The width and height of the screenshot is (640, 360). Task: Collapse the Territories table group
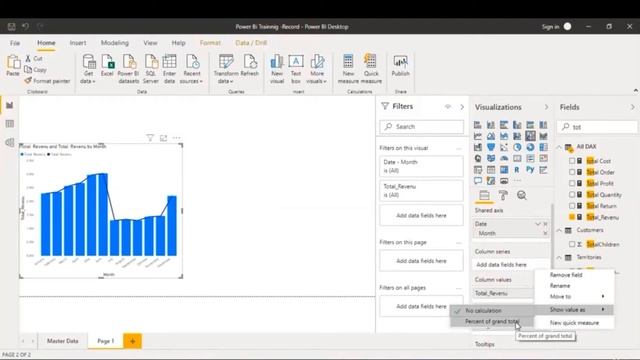(559, 257)
